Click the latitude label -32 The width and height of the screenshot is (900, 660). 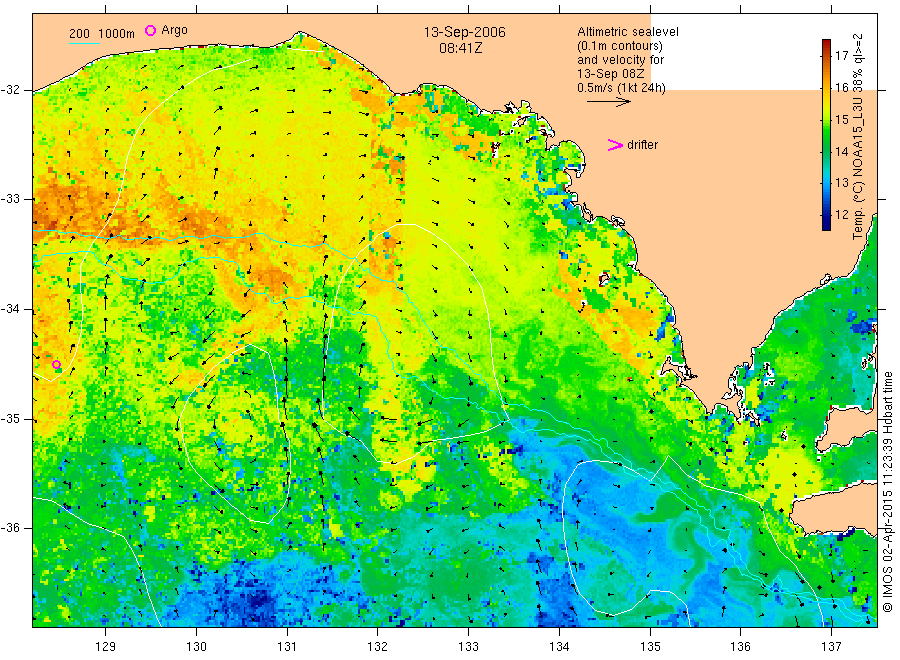[x=10, y=90]
